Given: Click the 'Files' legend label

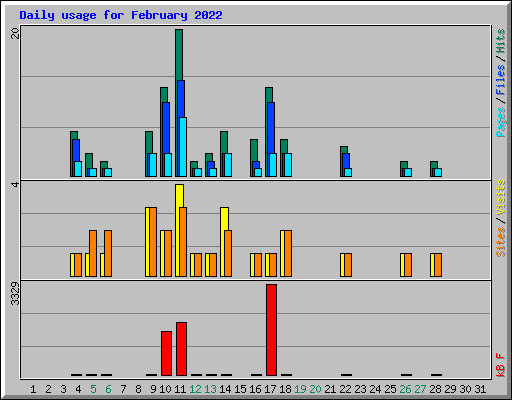Looking at the screenshot, I should (x=500, y=80).
